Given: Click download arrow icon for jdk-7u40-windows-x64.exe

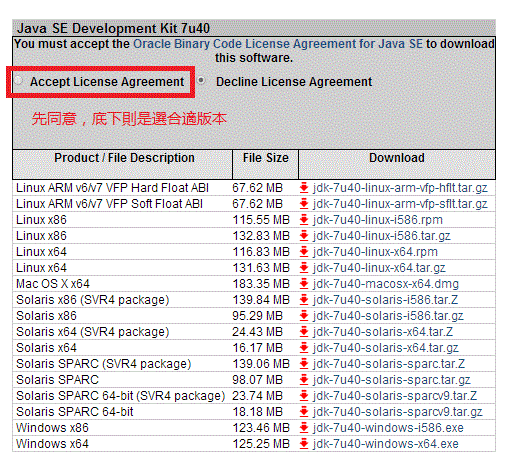Looking at the screenshot, I should [304, 444].
